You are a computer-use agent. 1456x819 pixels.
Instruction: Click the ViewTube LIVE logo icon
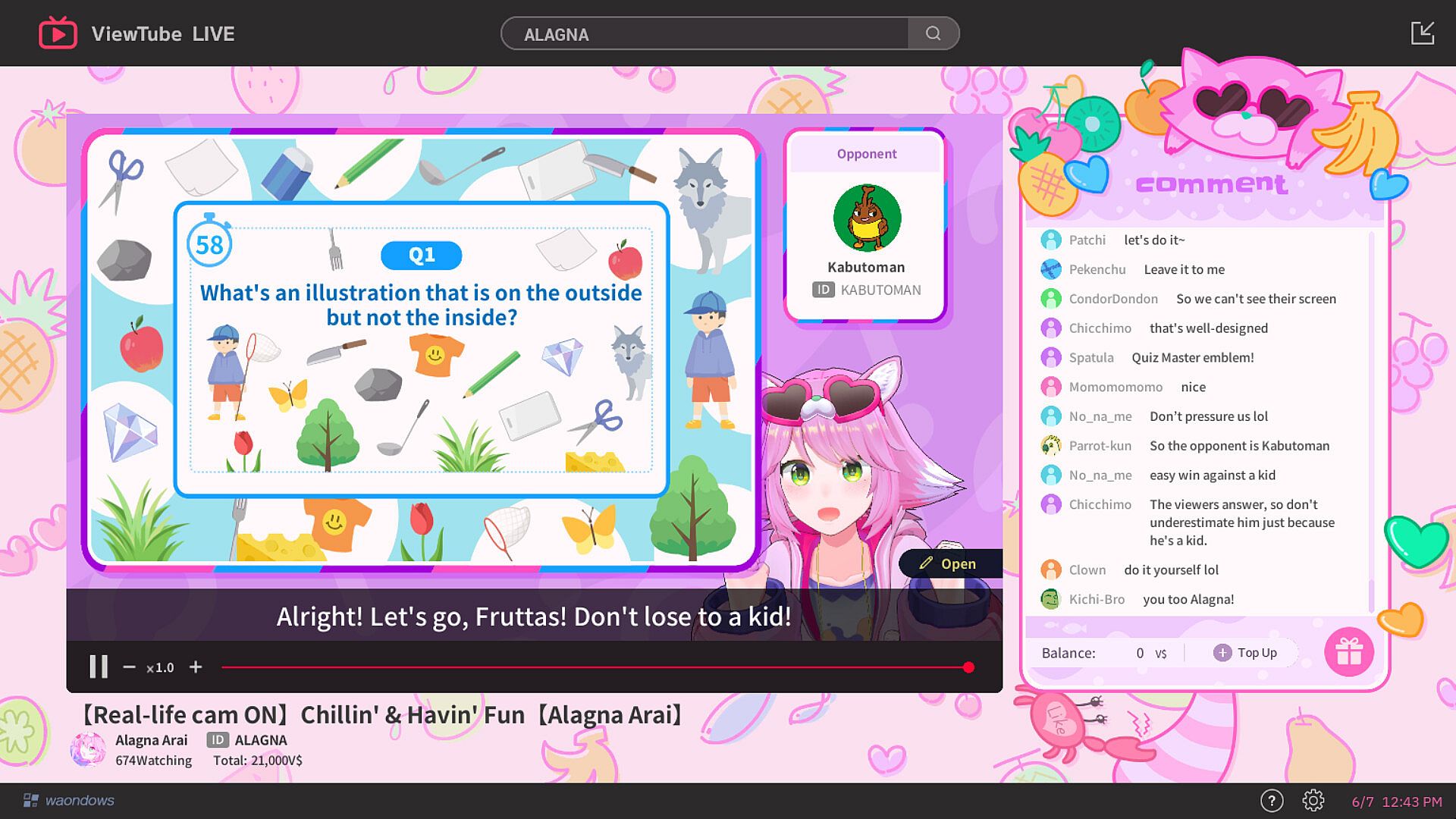point(58,33)
